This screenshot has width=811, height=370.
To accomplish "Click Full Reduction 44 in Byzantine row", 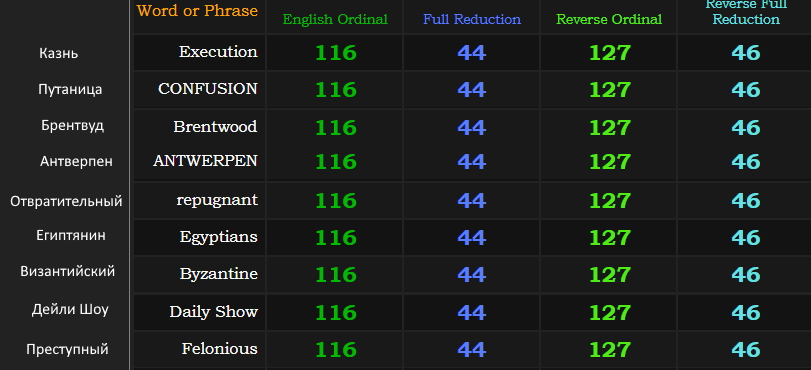I will [x=471, y=275].
